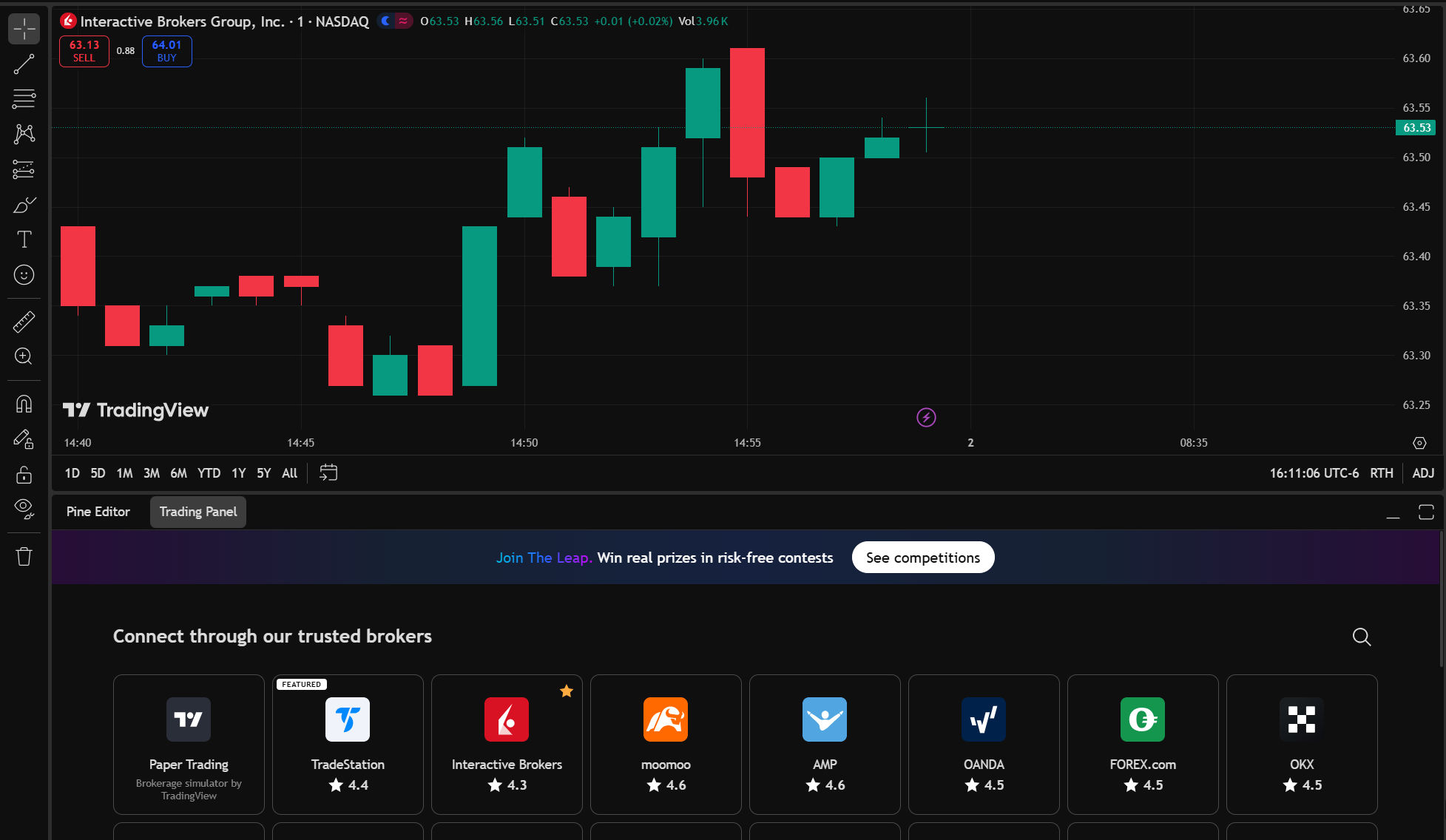Screen dimensions: 1446x840
Task: Set chart range to 5Y
Action: pyautogui.click(x=264, y=473)
